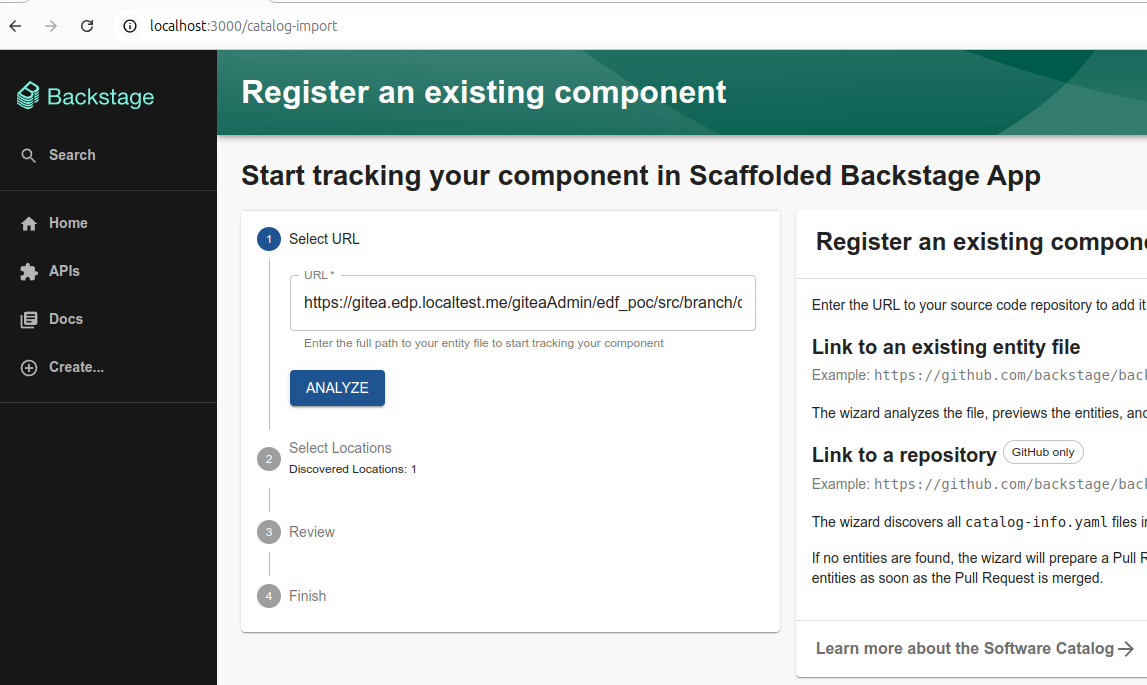Viewport: 1147px width, 685px height.
Task: Click the GitHub only chip
Action: (x=1043, y=452)
